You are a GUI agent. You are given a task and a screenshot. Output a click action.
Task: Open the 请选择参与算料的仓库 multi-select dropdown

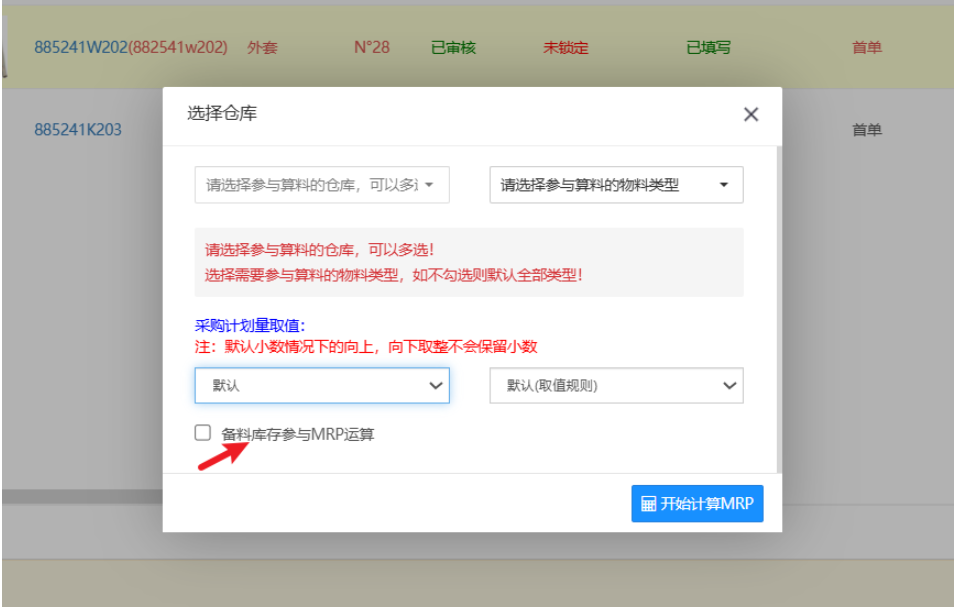tap(312, 185)
